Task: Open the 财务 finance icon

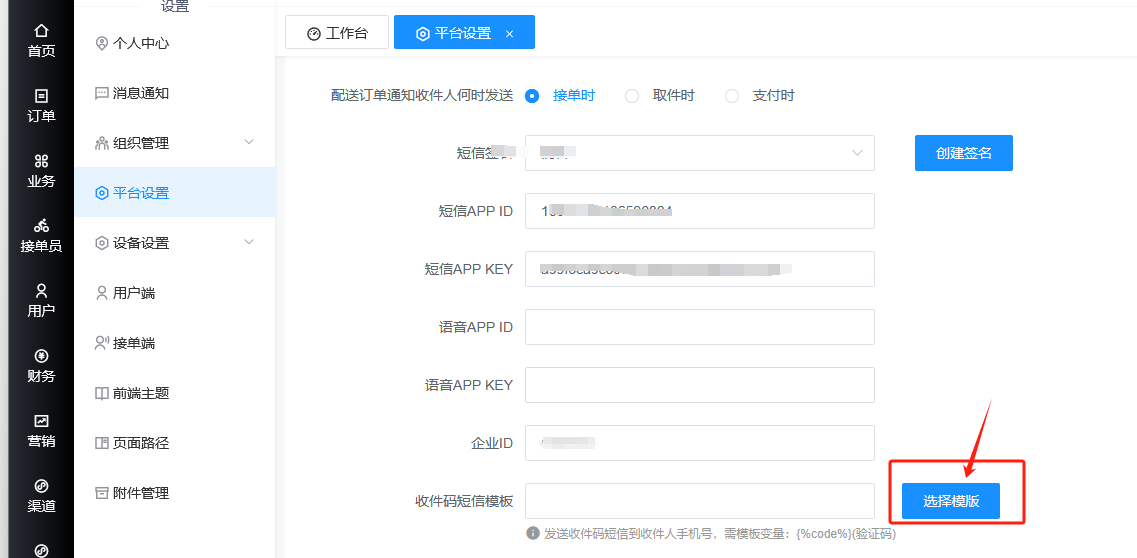Action: tap(41, 356)
